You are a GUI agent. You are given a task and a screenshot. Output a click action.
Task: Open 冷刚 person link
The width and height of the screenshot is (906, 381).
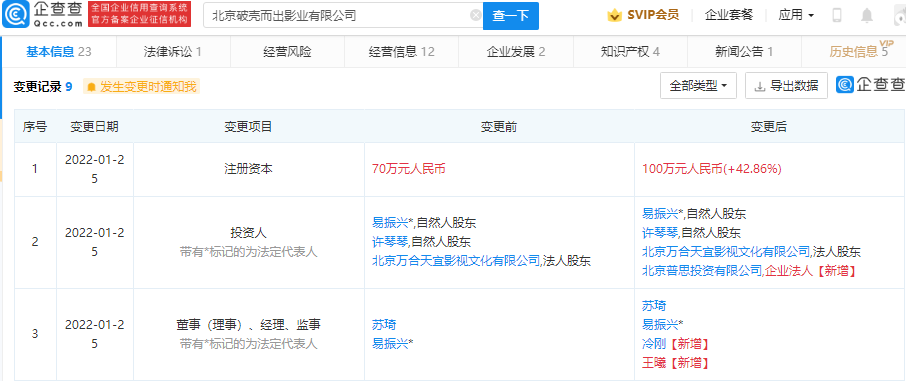(x=654, y=343)
